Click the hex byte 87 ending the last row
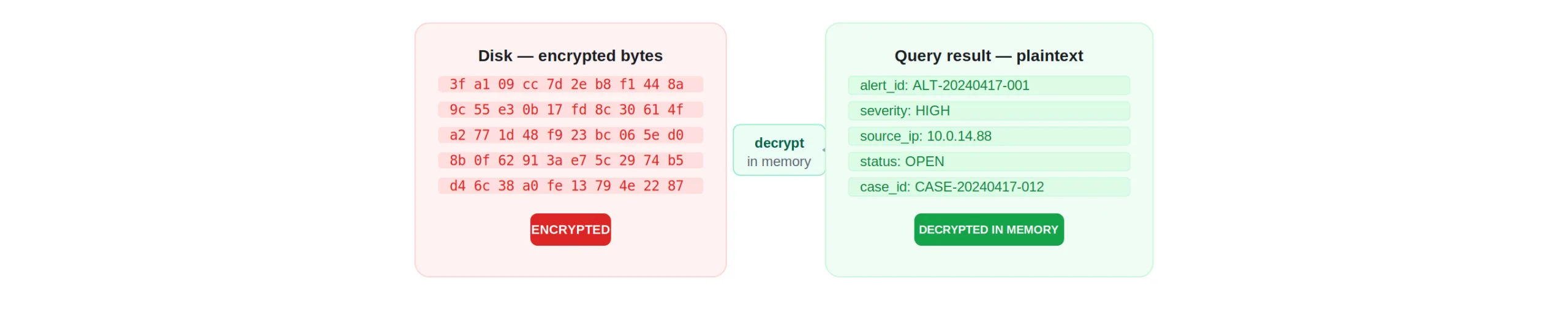1568x323 pixels. point(676,186)
